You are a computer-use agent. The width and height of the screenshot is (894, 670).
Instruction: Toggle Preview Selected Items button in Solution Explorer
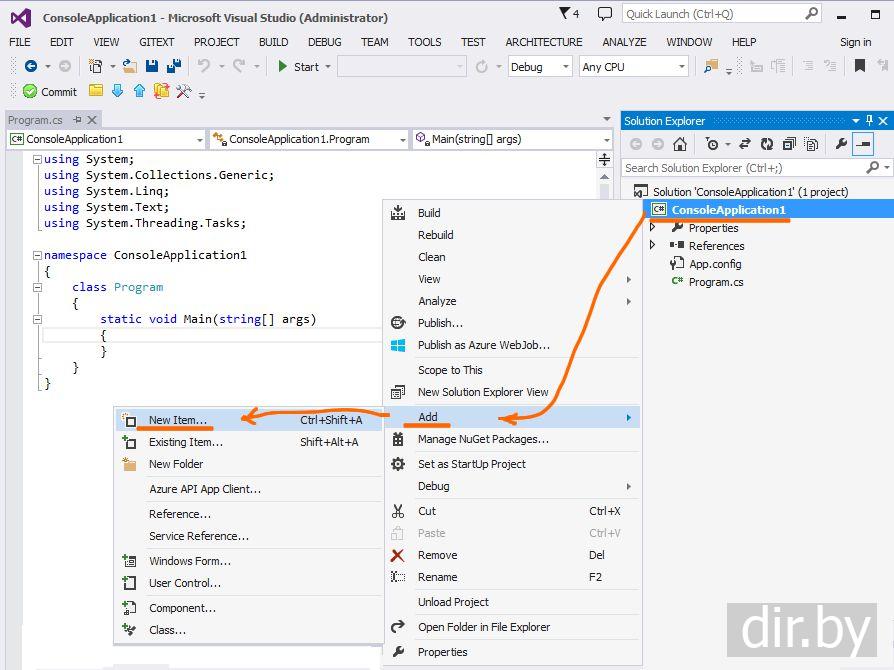click(862, 144)
